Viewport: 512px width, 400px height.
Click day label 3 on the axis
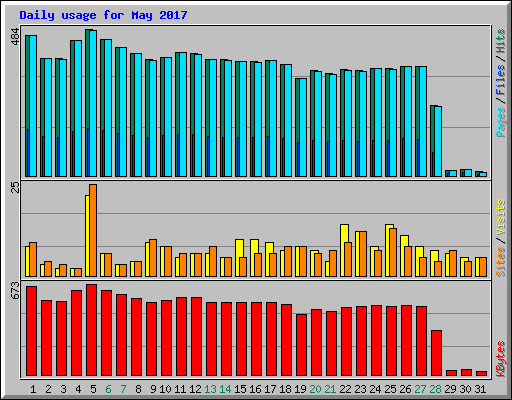[63, 389]
